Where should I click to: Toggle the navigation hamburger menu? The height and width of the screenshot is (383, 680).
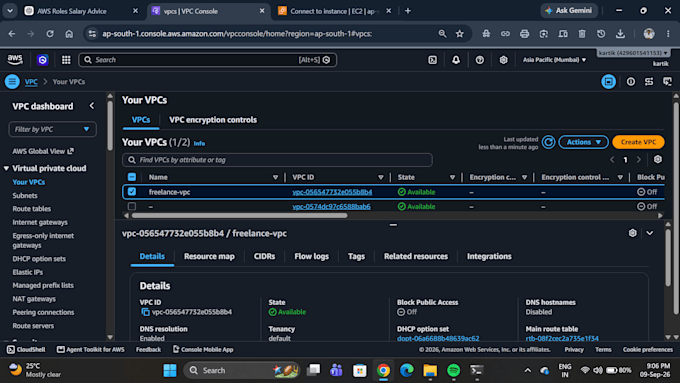click(x=12, y=82)
